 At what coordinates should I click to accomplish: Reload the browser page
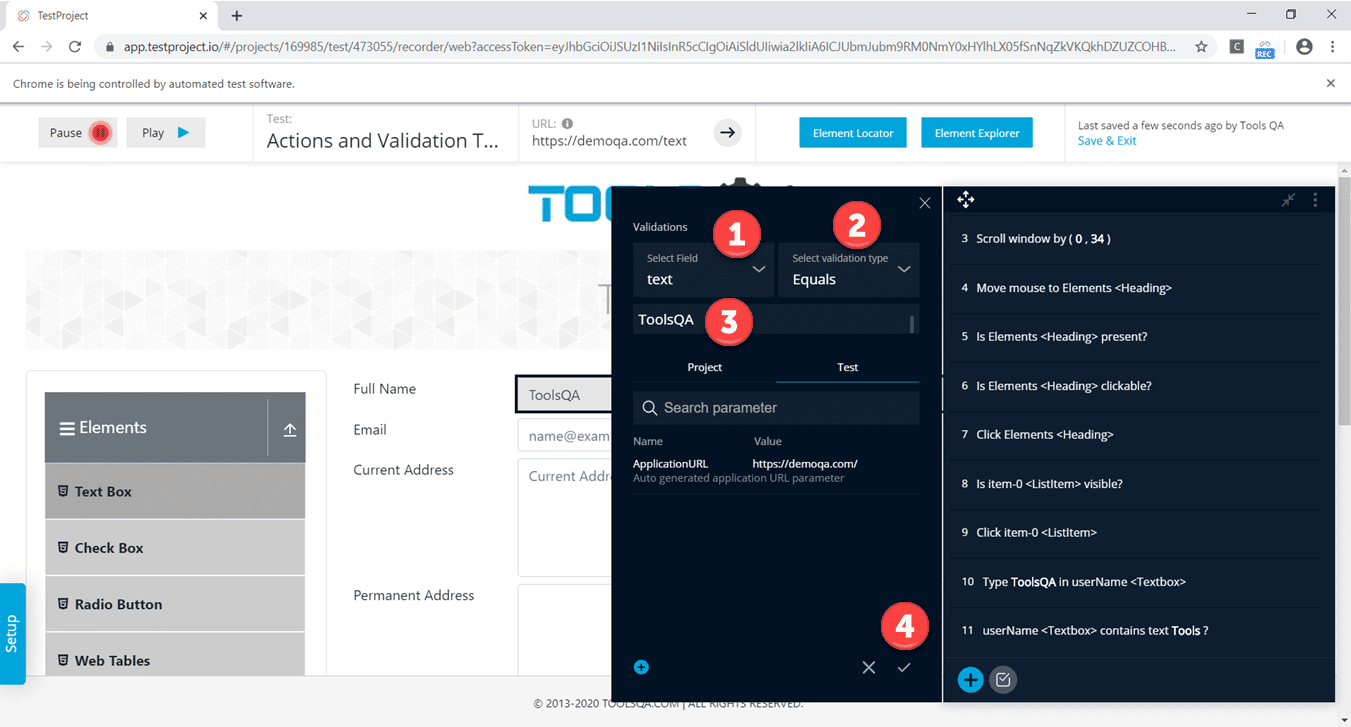[75, 47]
